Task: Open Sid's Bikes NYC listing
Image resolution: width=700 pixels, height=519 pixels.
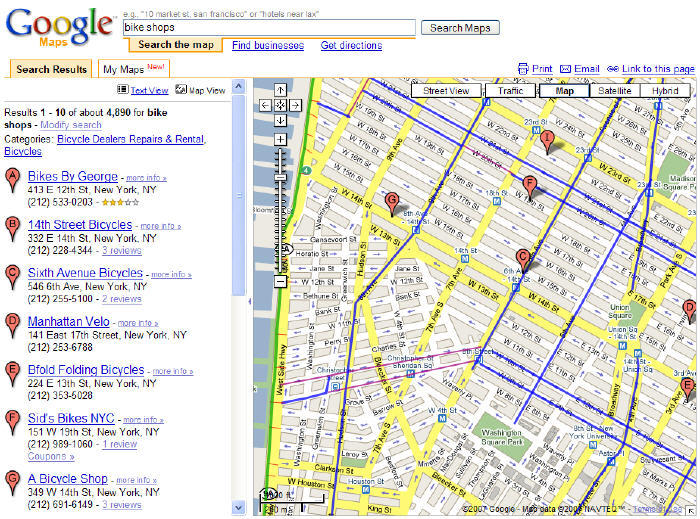Action: tap(71, 418)
